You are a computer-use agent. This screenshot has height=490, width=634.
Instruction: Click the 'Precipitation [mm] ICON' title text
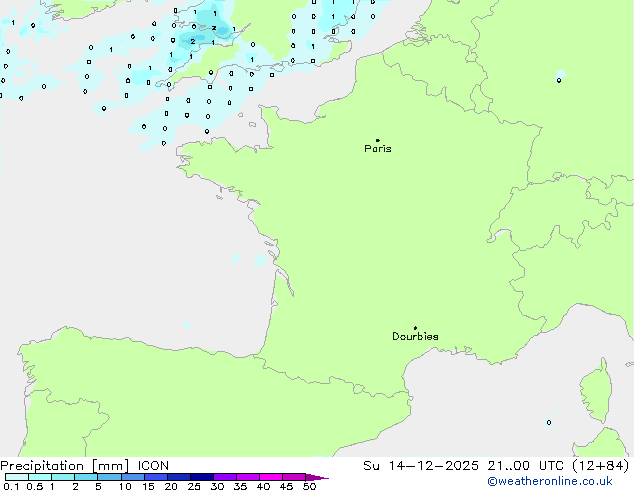tap(85, 466)
